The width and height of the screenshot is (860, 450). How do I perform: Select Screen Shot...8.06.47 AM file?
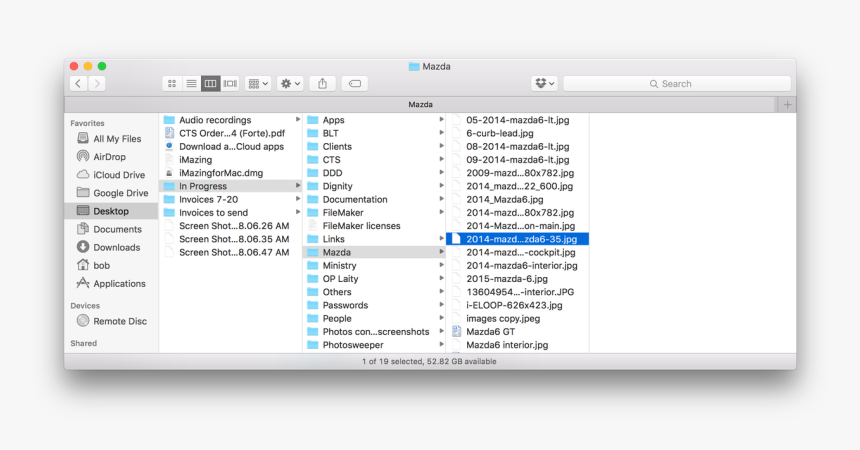[230, 252]
